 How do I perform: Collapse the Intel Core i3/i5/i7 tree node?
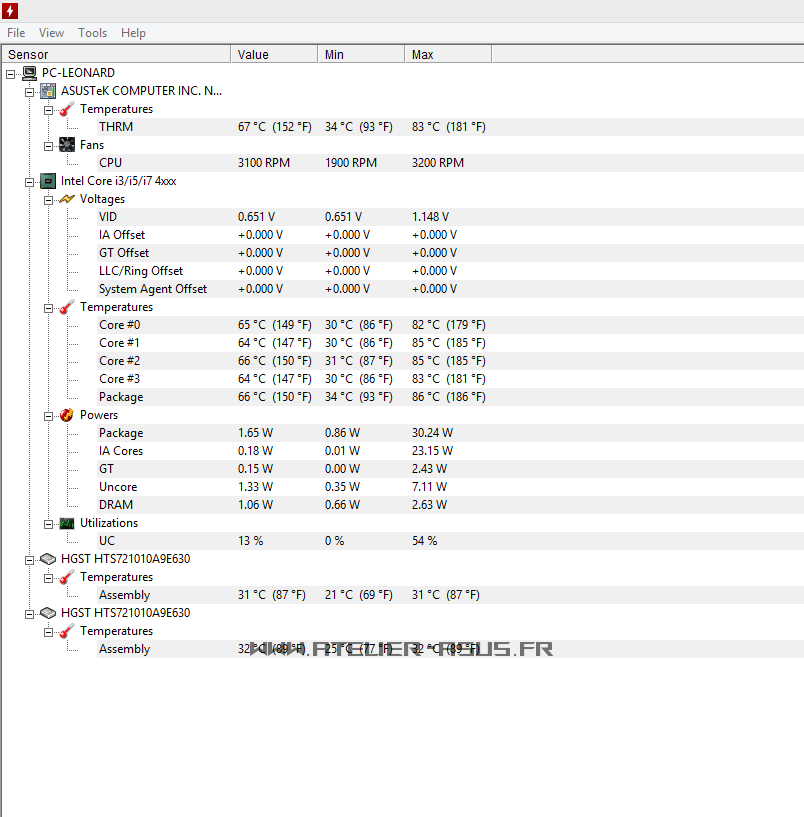click(30, 181)
